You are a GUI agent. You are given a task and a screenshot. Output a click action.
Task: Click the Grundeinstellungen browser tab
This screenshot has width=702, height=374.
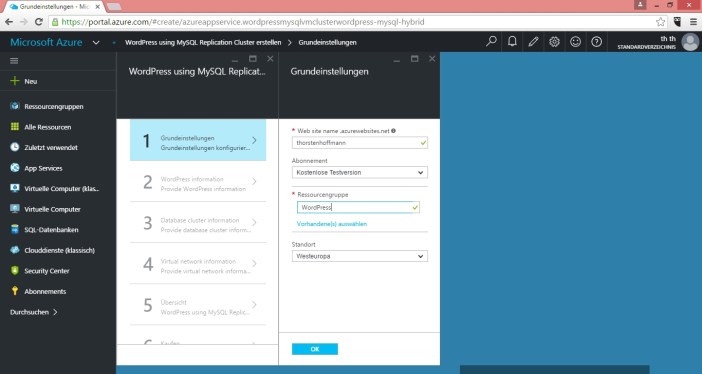[53, 7]
